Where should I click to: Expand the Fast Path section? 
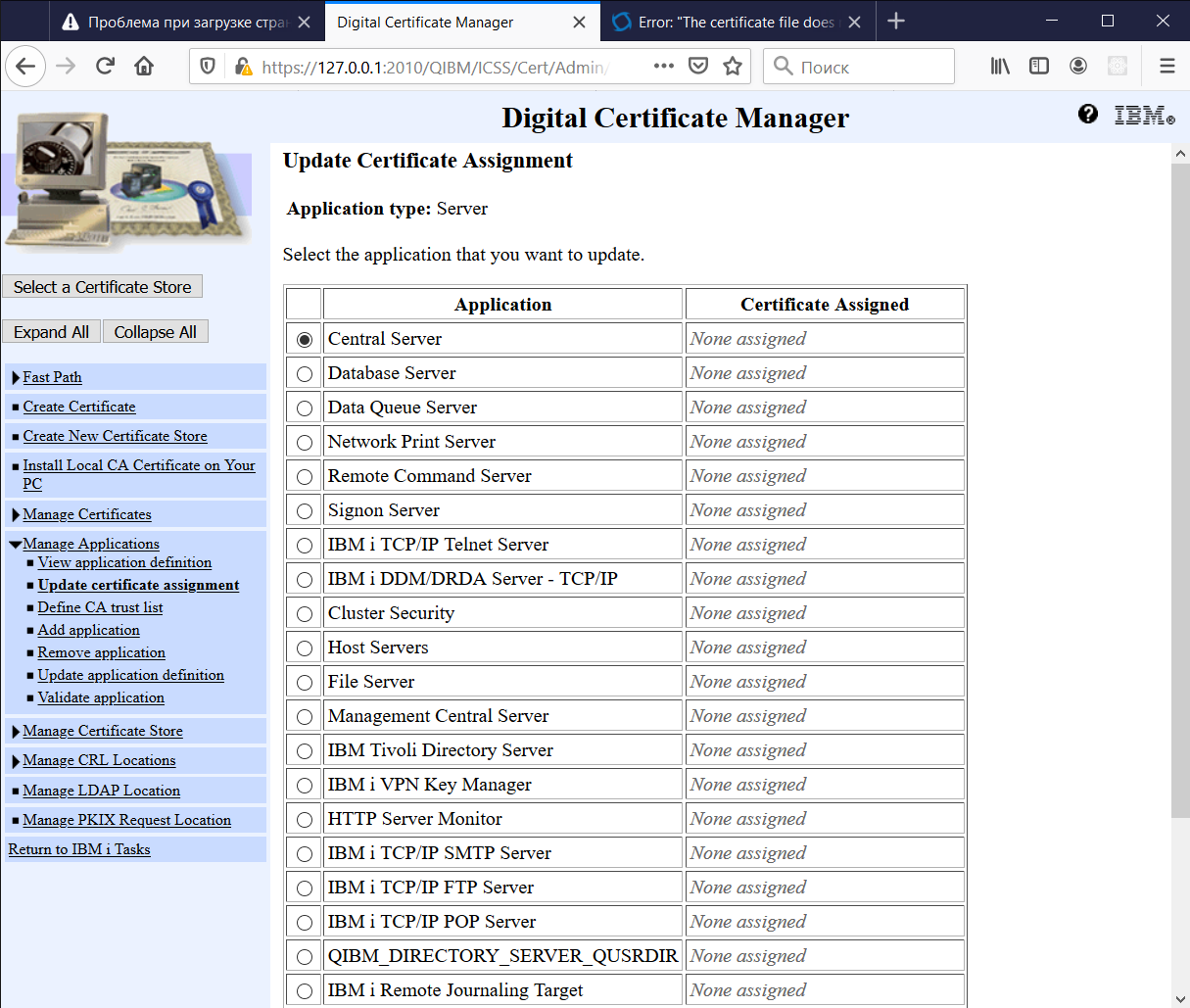(16, 378)
